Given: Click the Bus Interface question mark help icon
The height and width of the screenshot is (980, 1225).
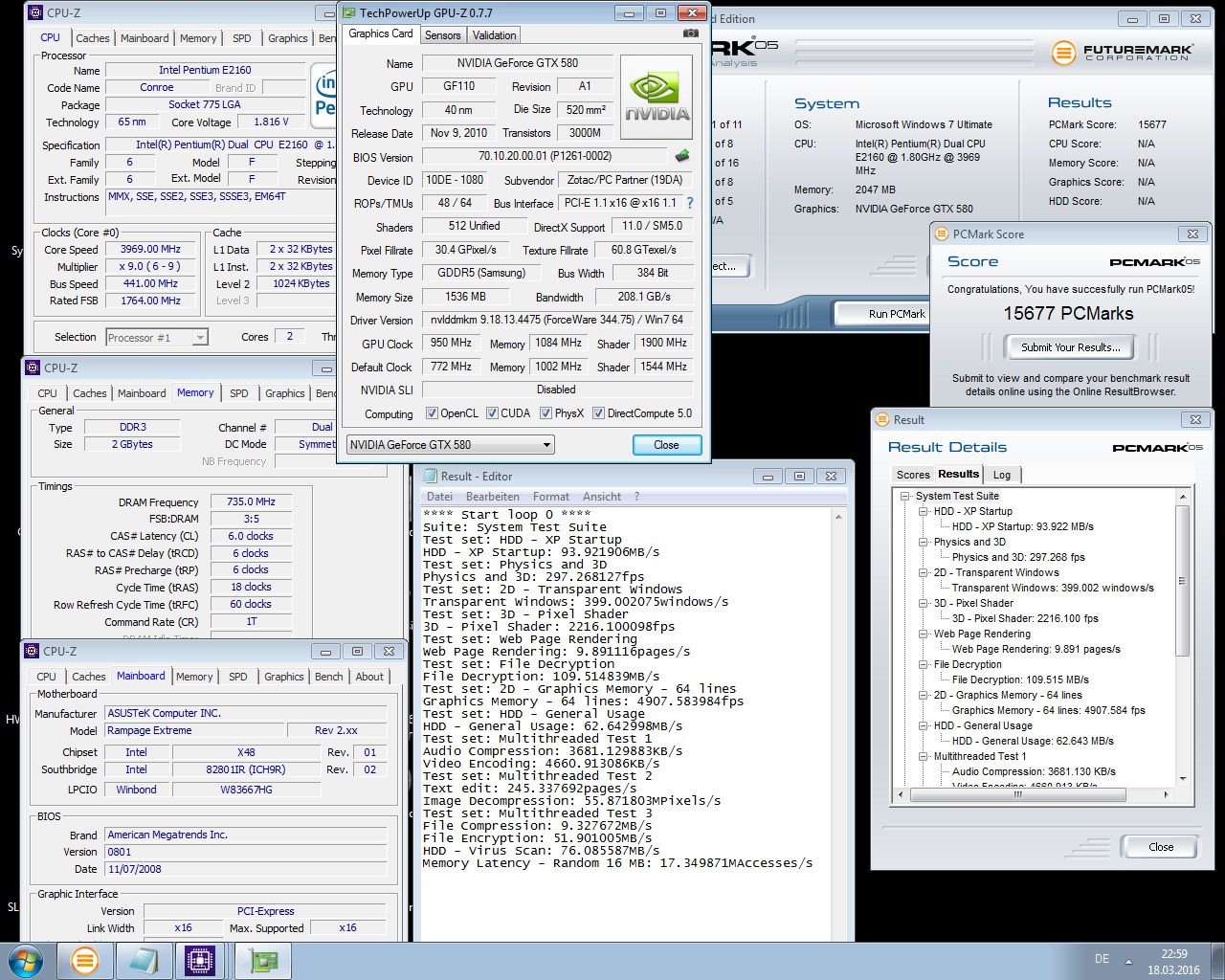Looking at the screenshot, I should point(690,203).
